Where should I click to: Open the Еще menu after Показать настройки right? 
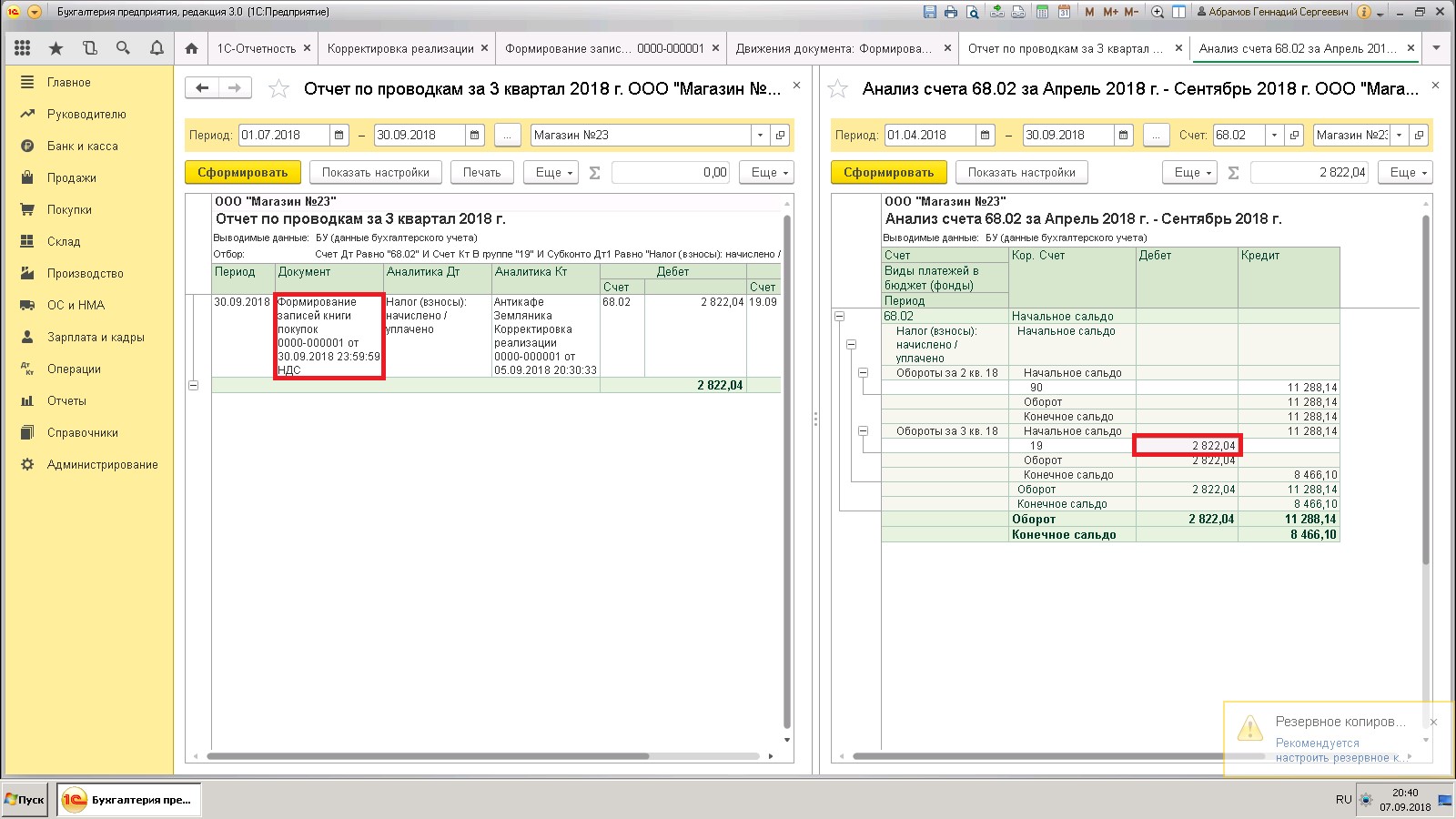coord(1189,172)
